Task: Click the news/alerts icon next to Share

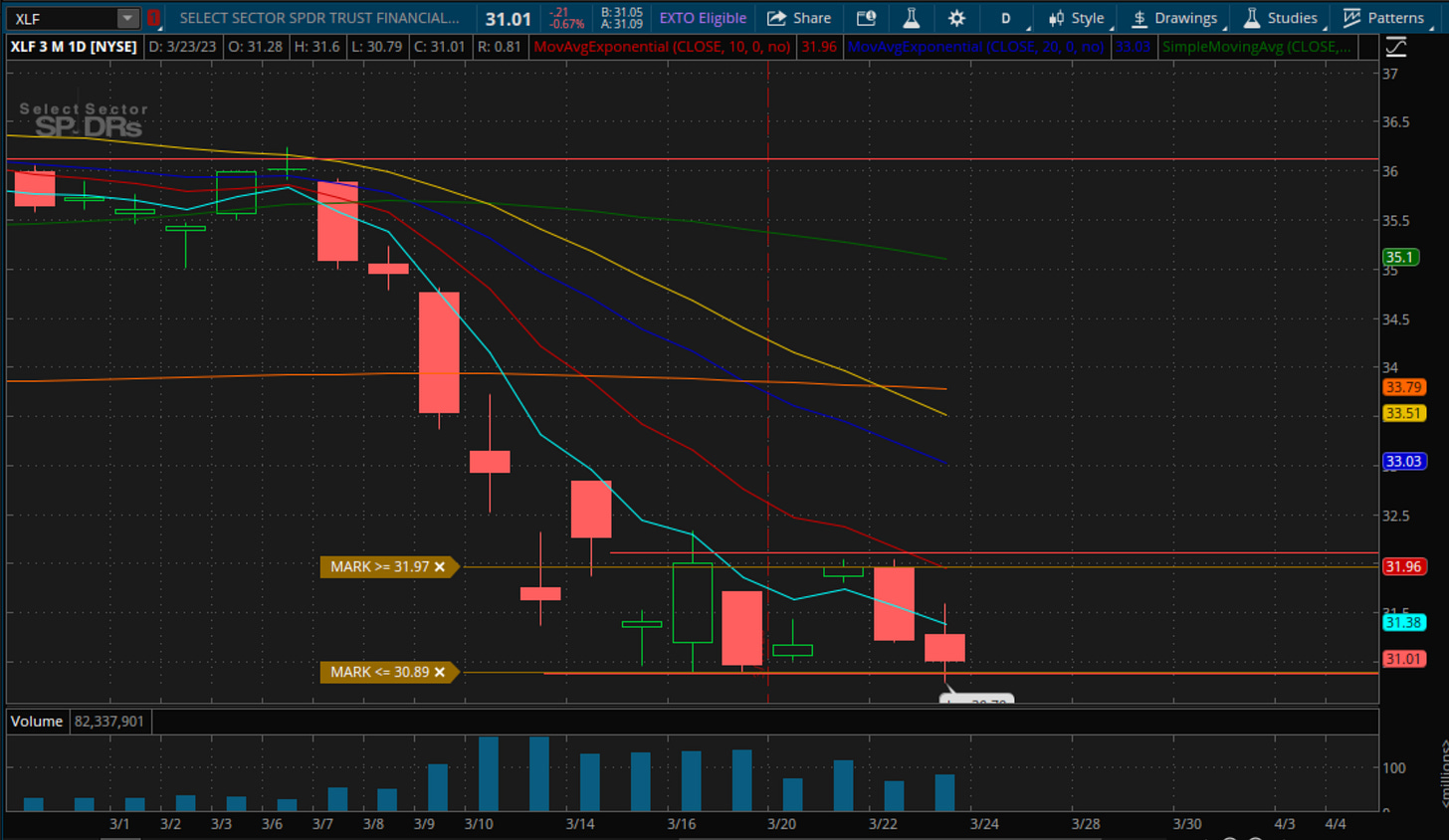Action: 866,18
